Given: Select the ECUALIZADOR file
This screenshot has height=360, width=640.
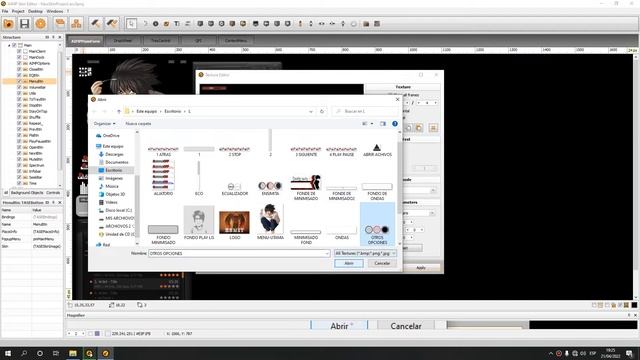Looking at the screenshot, I should coord(234,189).
